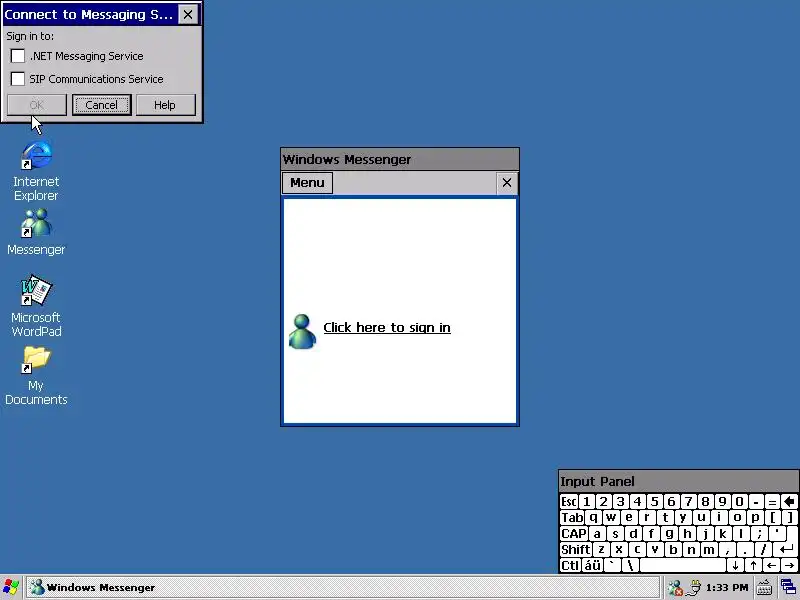This screenshot has height=600, width=800.
Task: Tap the left bracket key on Input Panel
Action: coord(773,517)
